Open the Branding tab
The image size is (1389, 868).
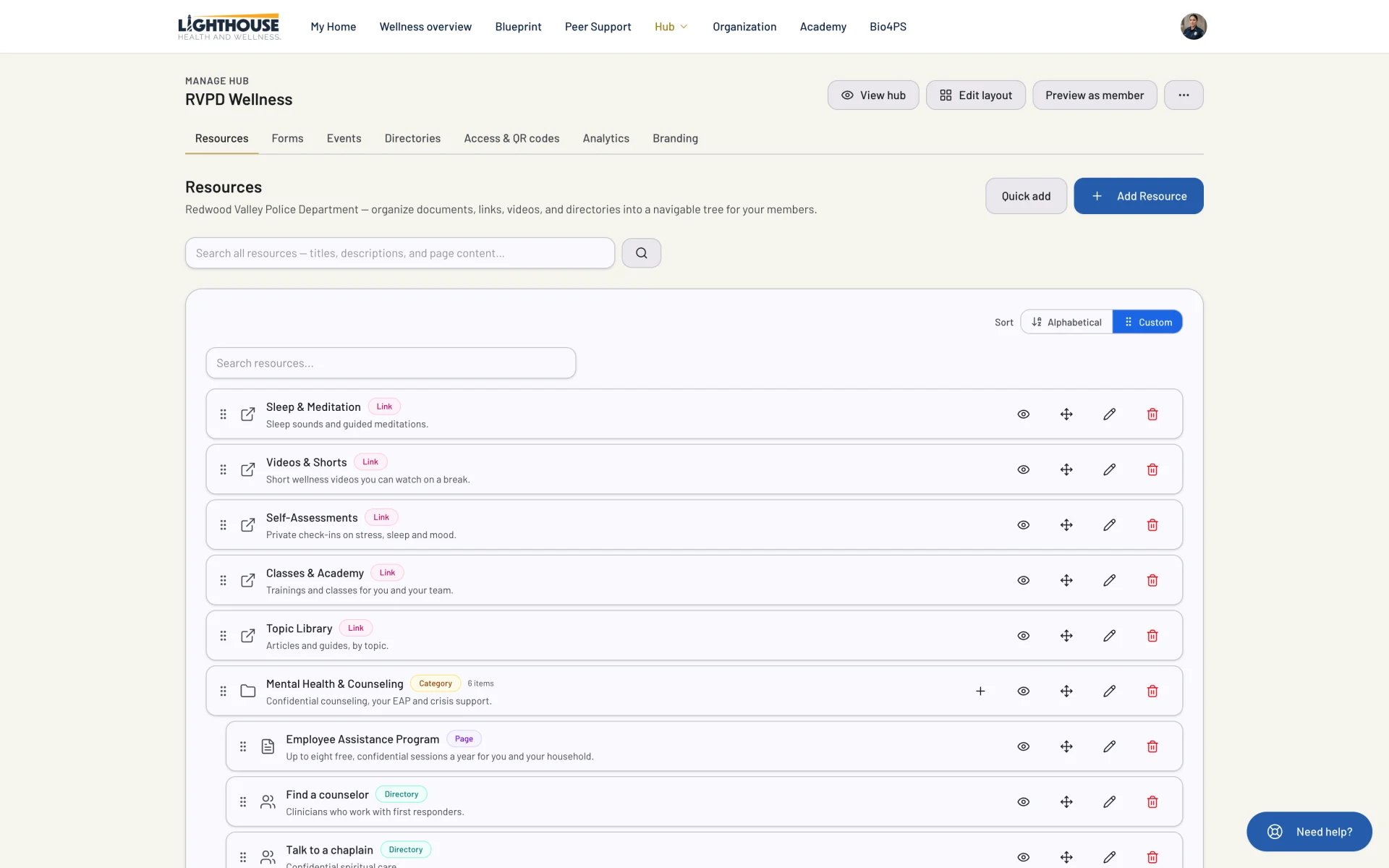click(675, 138)
